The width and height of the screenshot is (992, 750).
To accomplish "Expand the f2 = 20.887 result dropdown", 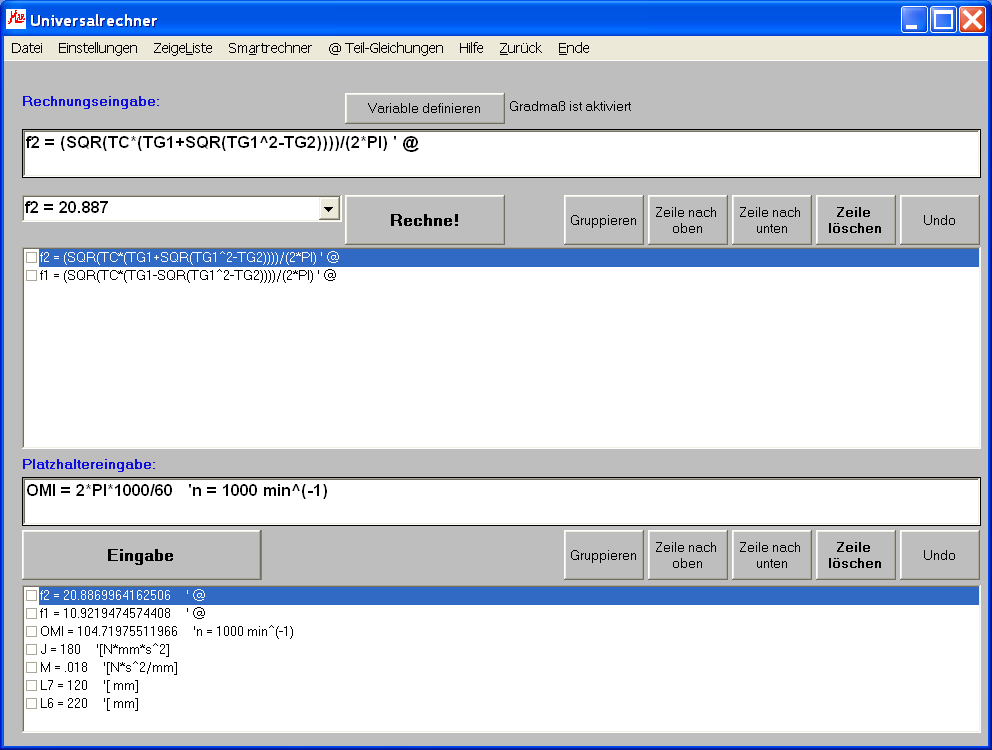I will (329, 208).
